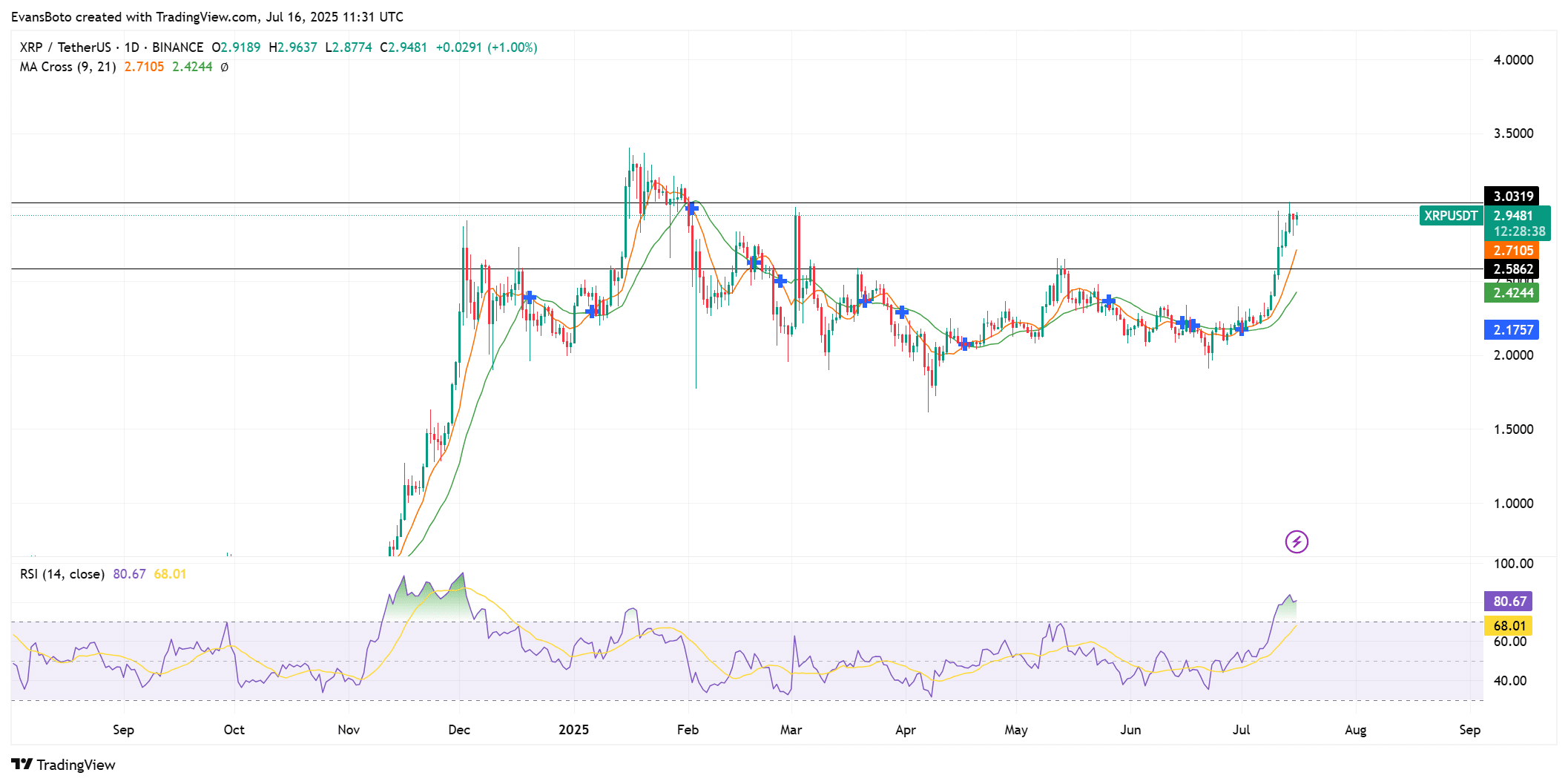Select the black 3.0319 horizontal line label
Image resolution: width=1568 pixels, height=784 pixels.
pos(1512,197)
